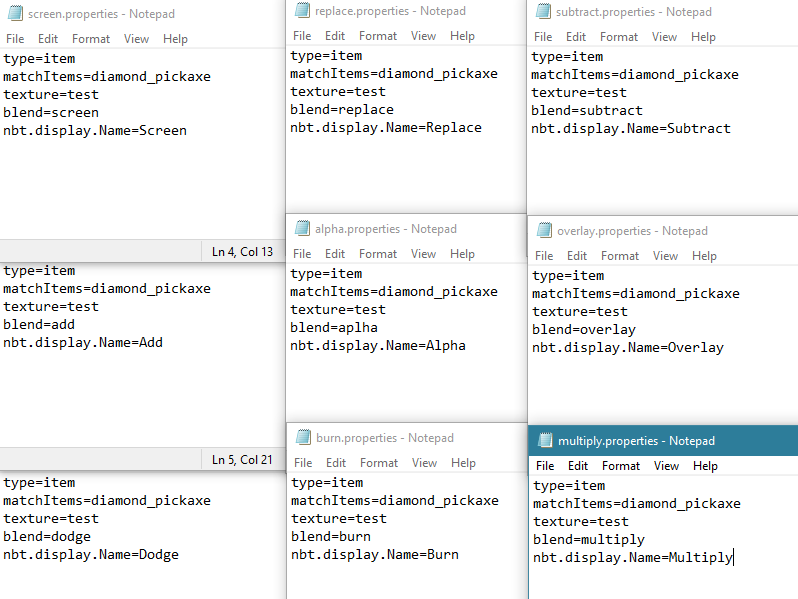Open Help menu in alpha.properties window

pyautogui.click(x=462, y=253)
